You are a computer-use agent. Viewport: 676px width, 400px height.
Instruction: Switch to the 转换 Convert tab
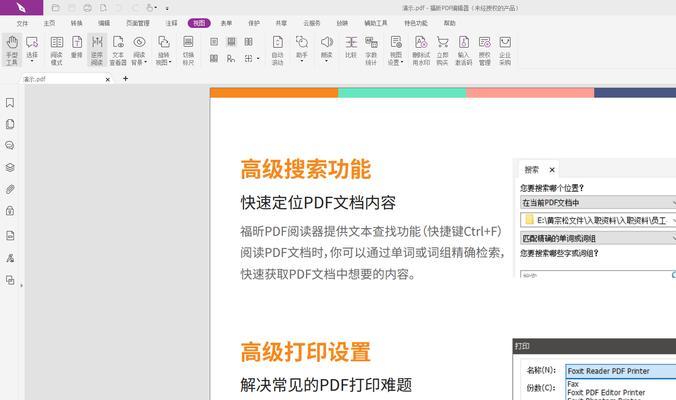pos(77,23)
